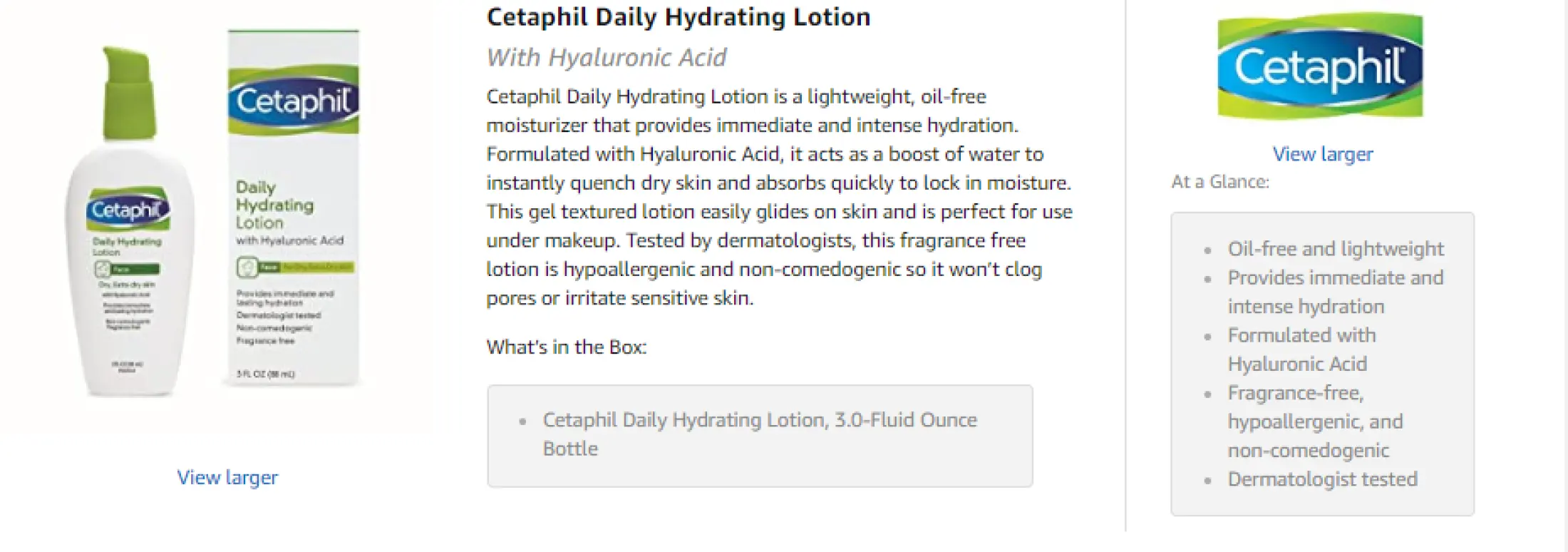Image resolution: width=1568 pixels, height=552 pixels.
Task: Click "Formulated with Hyaluronic Acid" bullet
Action: [1301, 349]
